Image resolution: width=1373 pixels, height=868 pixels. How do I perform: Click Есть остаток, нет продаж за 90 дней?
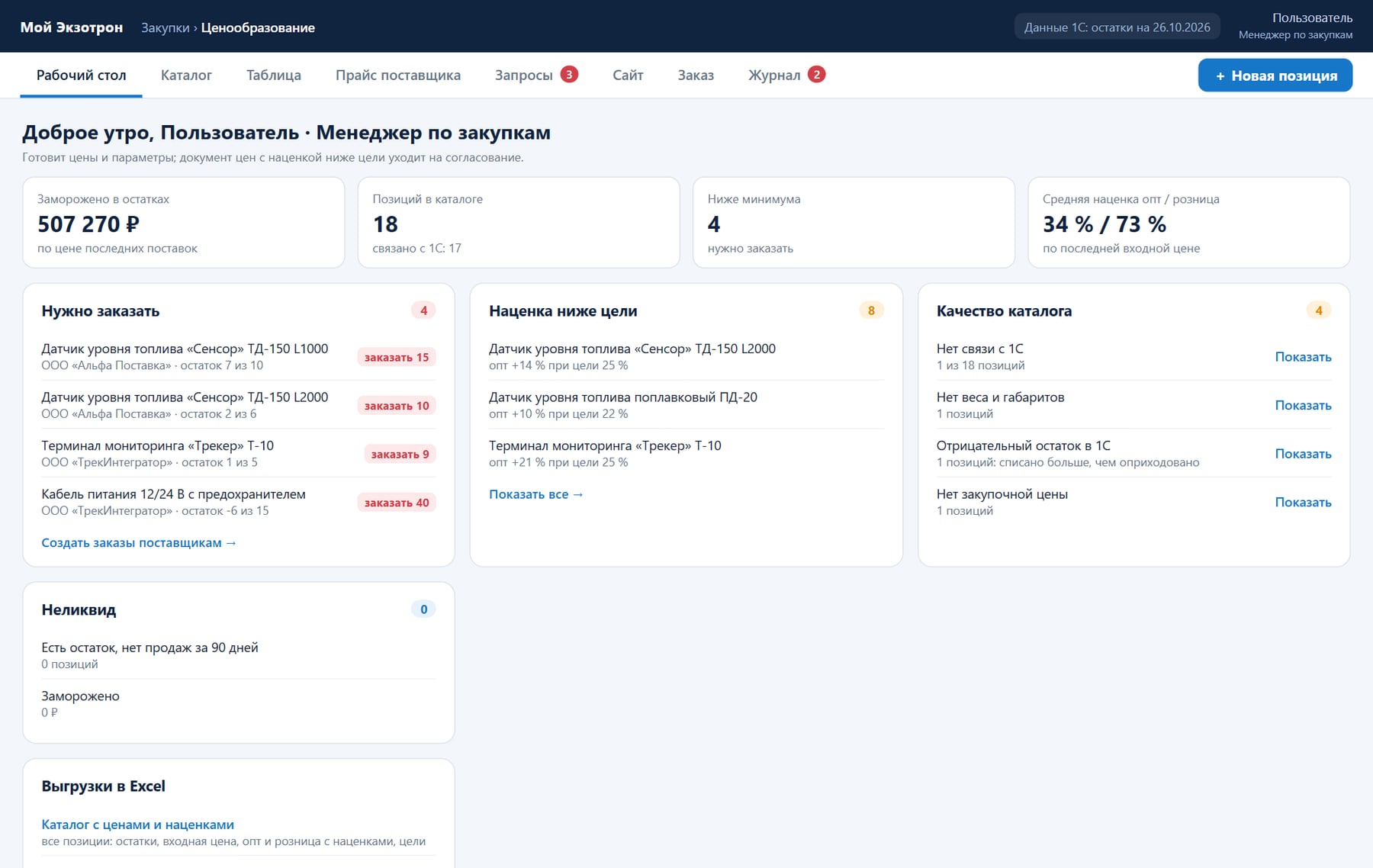(150, 648)
